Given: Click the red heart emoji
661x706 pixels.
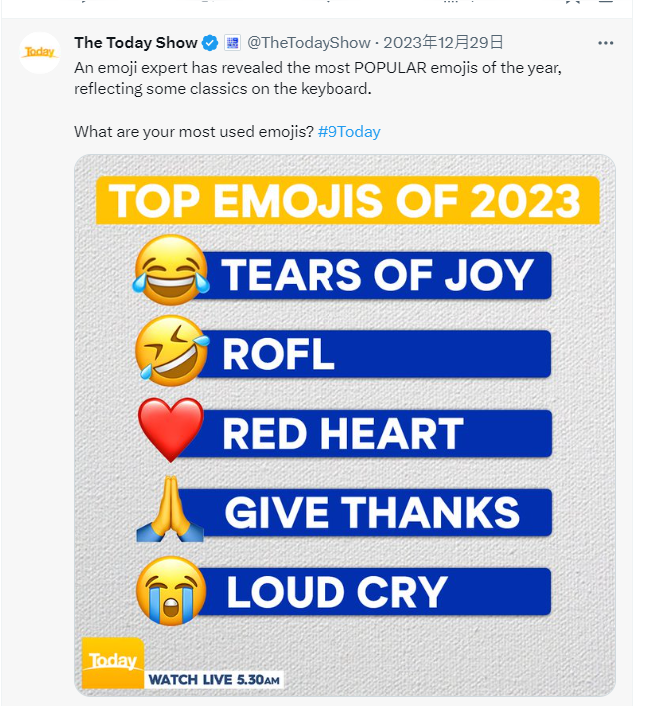Looking at the screenshot, I should (x=170, y=431).
